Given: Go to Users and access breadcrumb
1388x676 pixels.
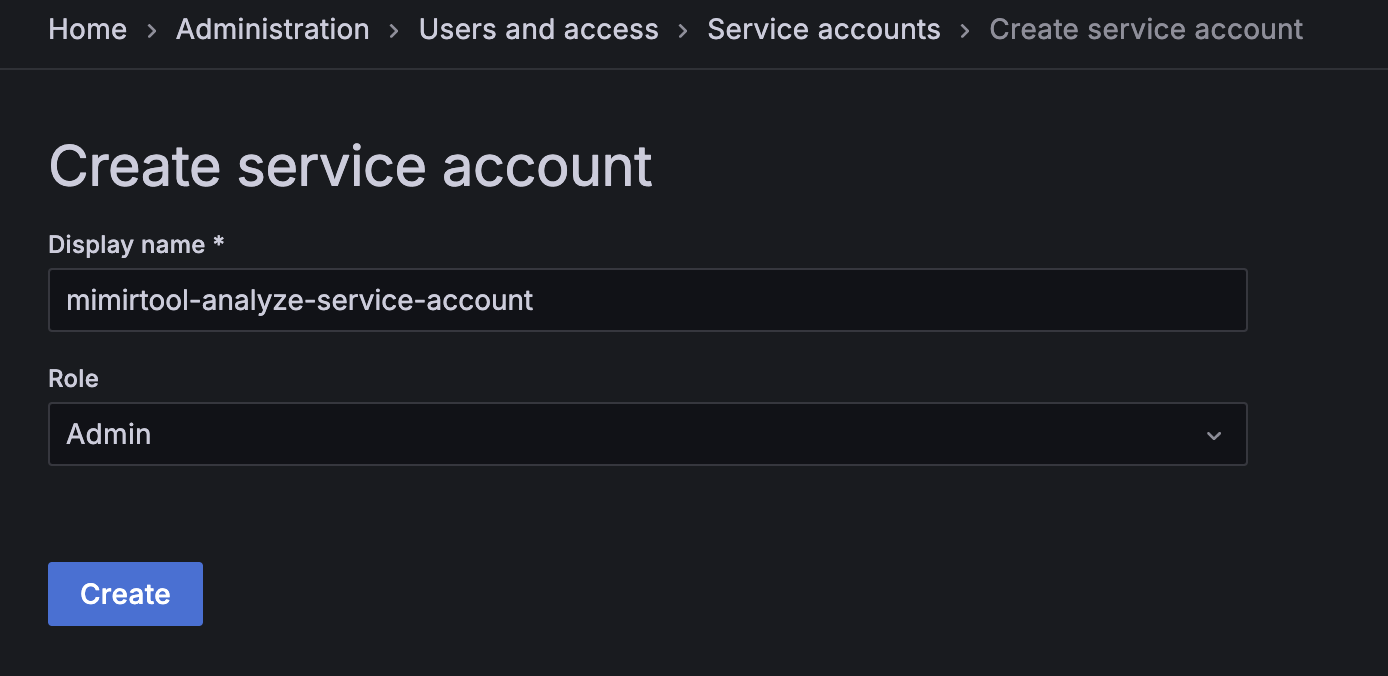Looking at the screenshot, I should point(538,30).
